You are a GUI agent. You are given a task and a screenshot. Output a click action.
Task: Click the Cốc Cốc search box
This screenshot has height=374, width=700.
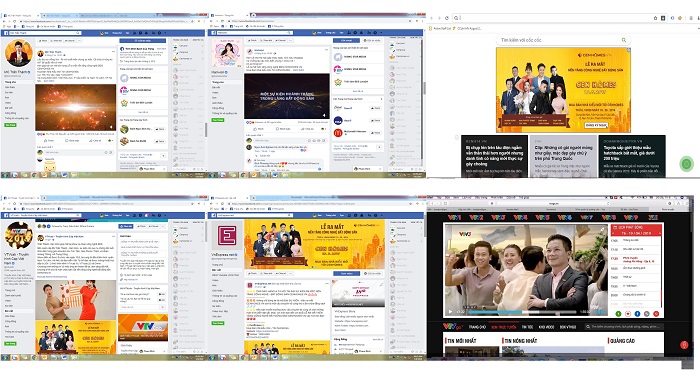562,40
